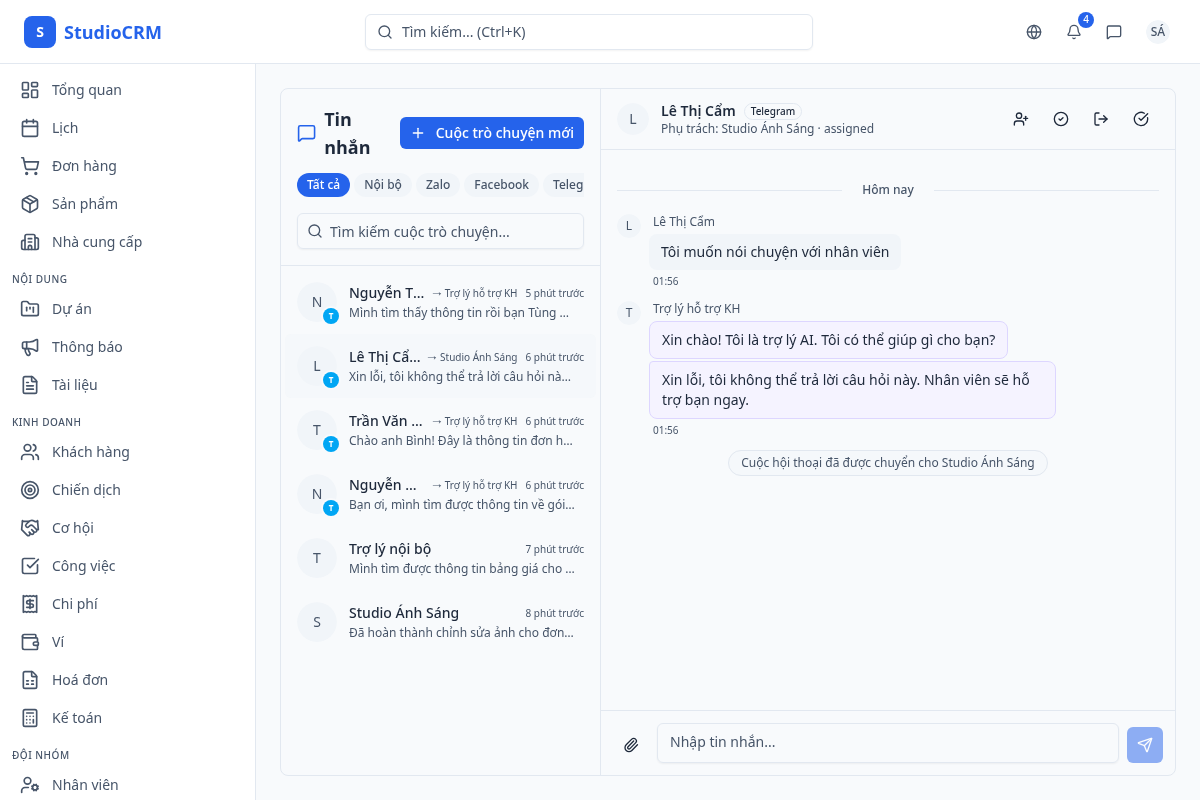The image size is (1200, 800).
Task: Open the Khách hàng sidebar menu item
Action: tap(90, 452)
